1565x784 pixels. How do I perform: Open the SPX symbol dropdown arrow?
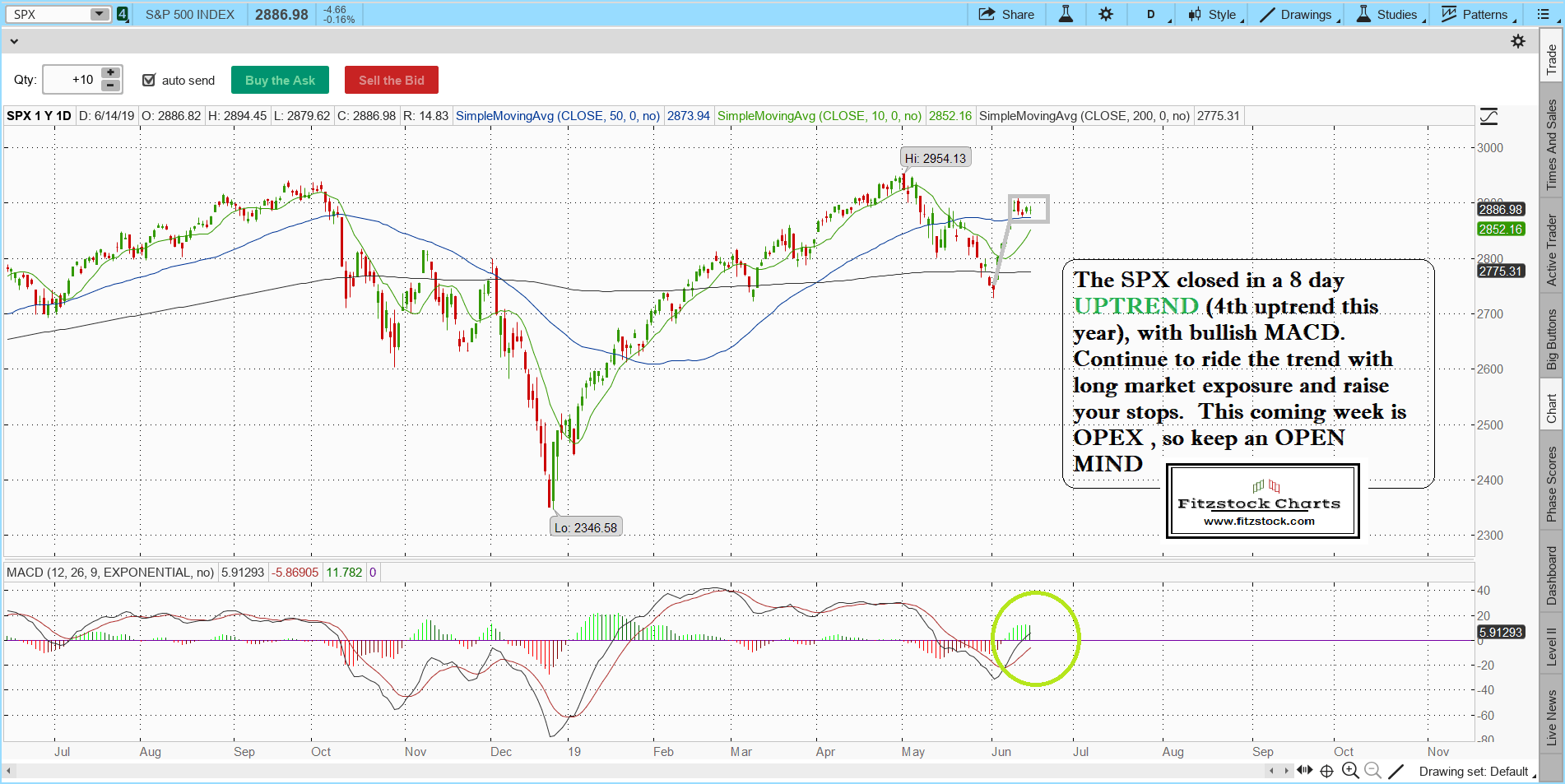(99, 14)
